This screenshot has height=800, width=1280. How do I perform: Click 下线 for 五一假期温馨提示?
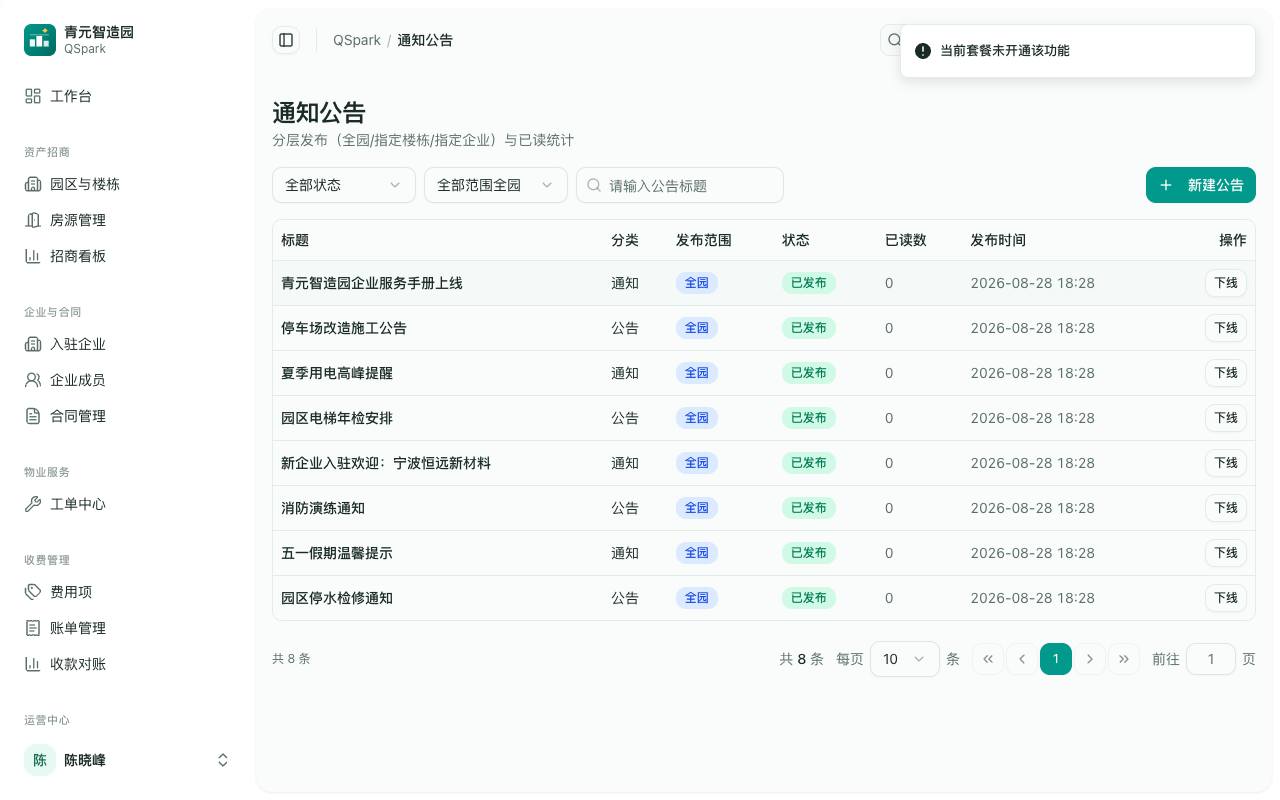coord(1226,553)
